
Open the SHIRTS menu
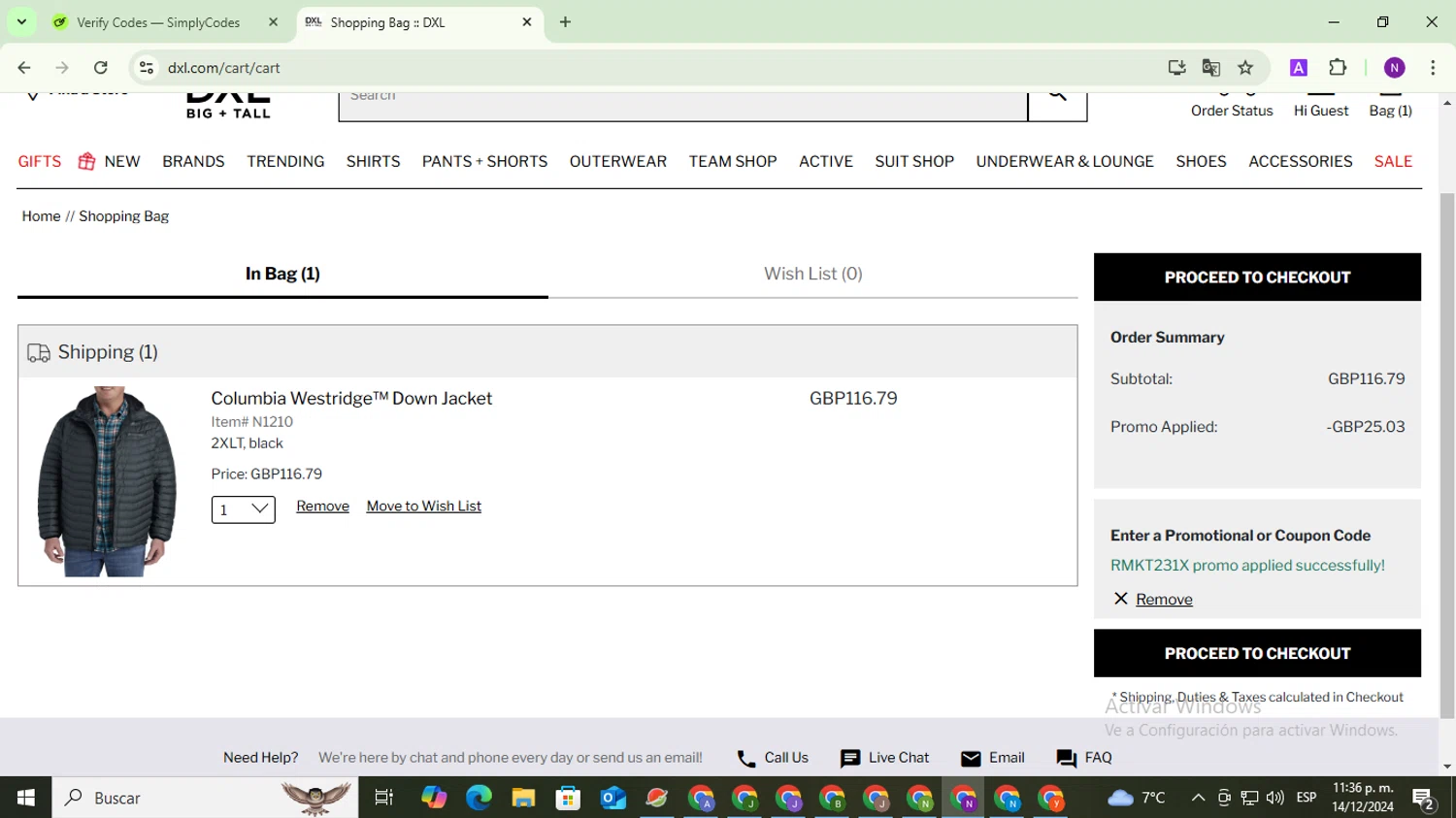pyautogui.click(x=373, y=161)
